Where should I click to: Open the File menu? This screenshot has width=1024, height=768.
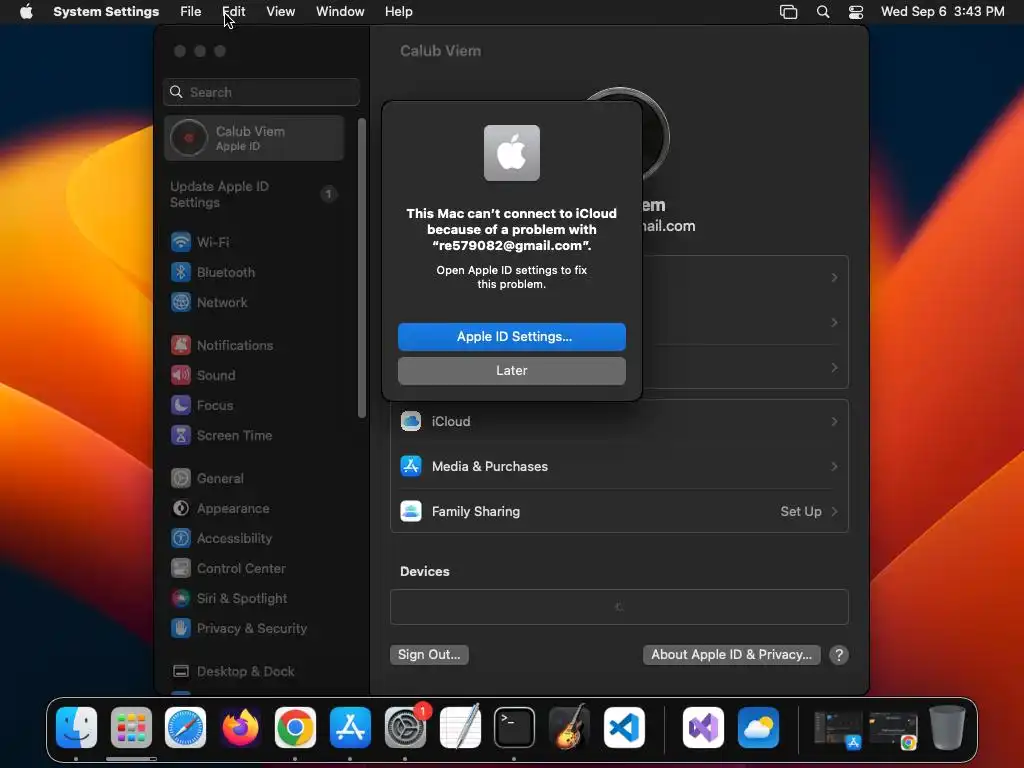coord(191,12)
